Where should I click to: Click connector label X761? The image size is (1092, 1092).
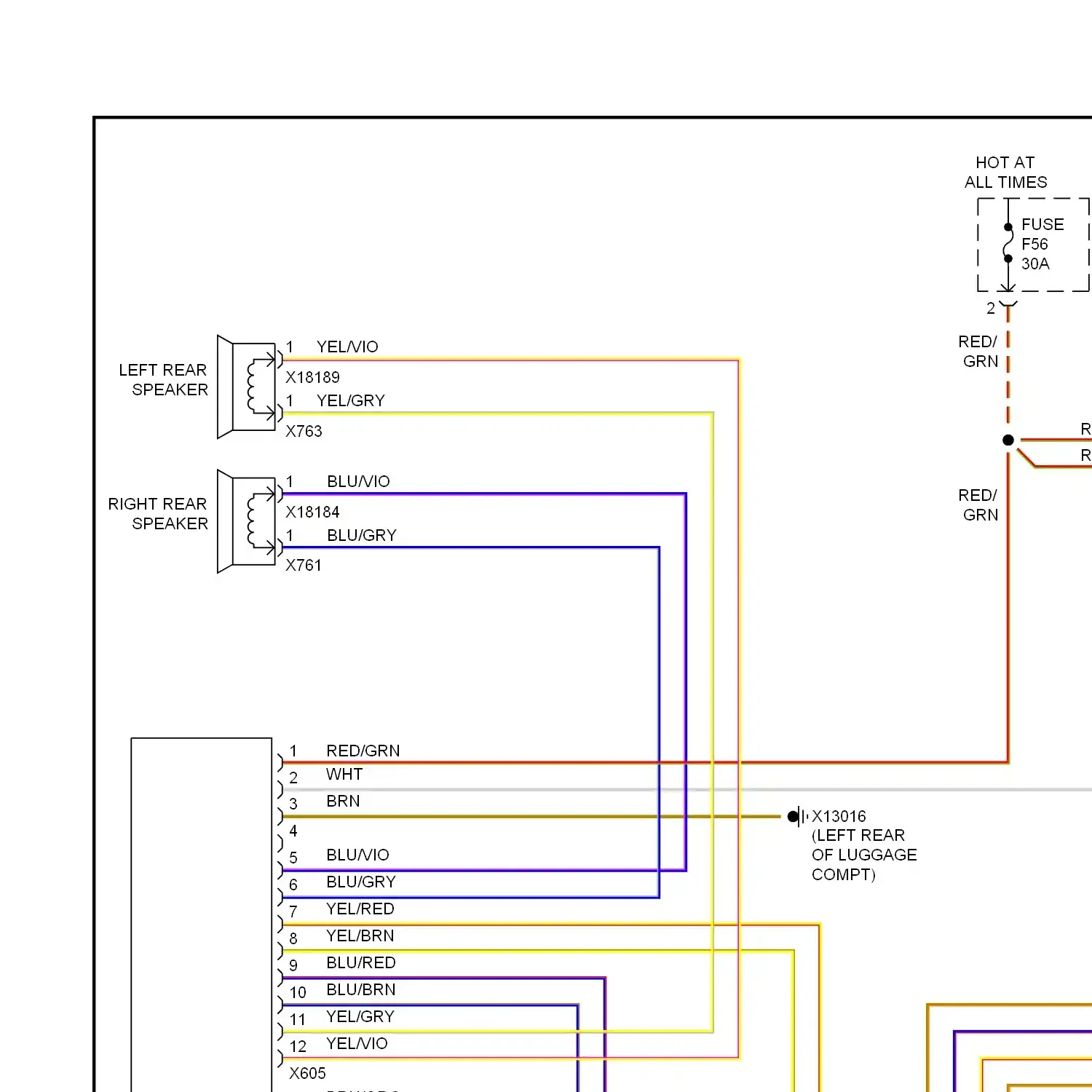click(304, 565)
